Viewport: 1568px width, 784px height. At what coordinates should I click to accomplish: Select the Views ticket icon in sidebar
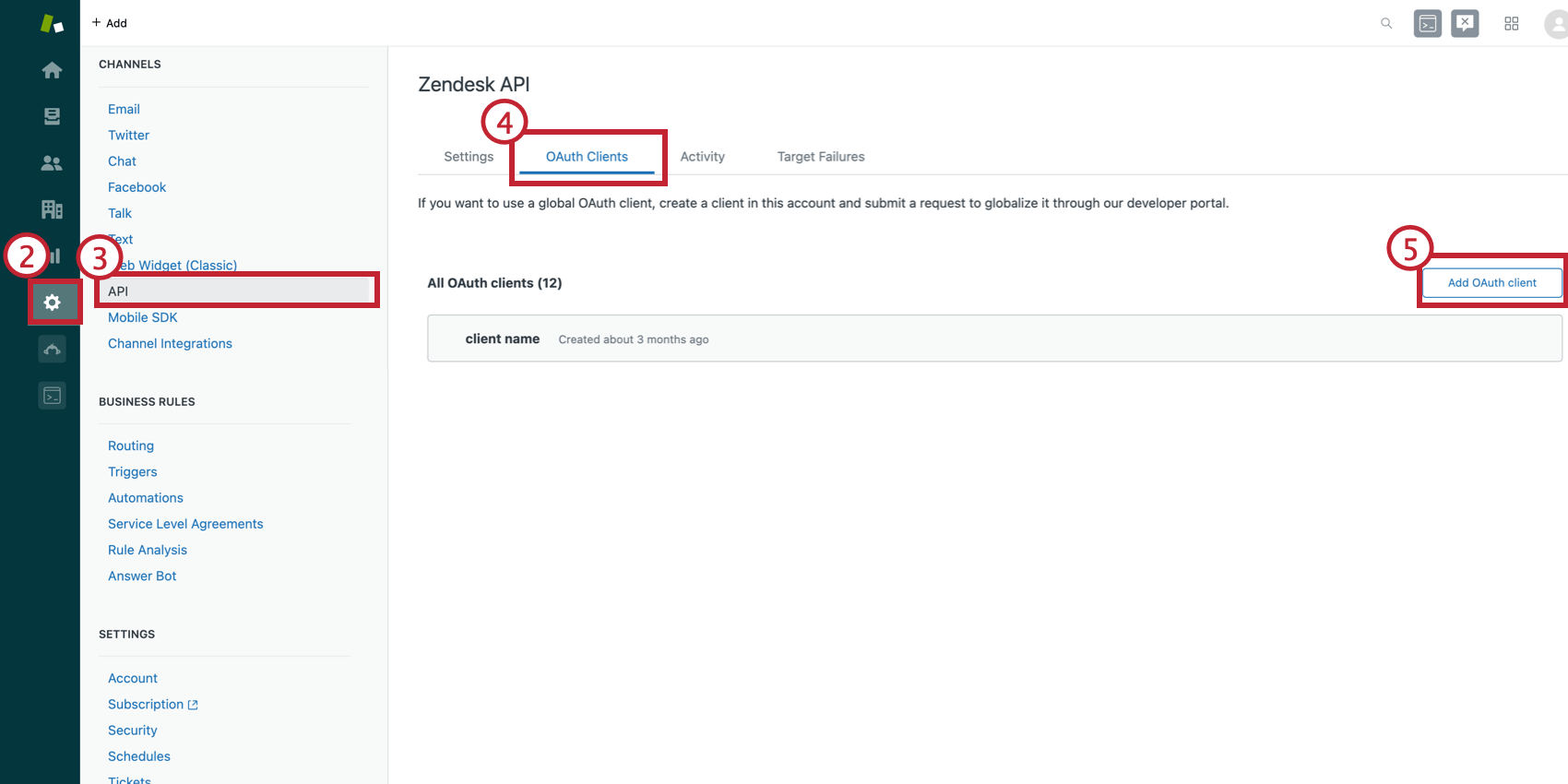pos(53,116)
